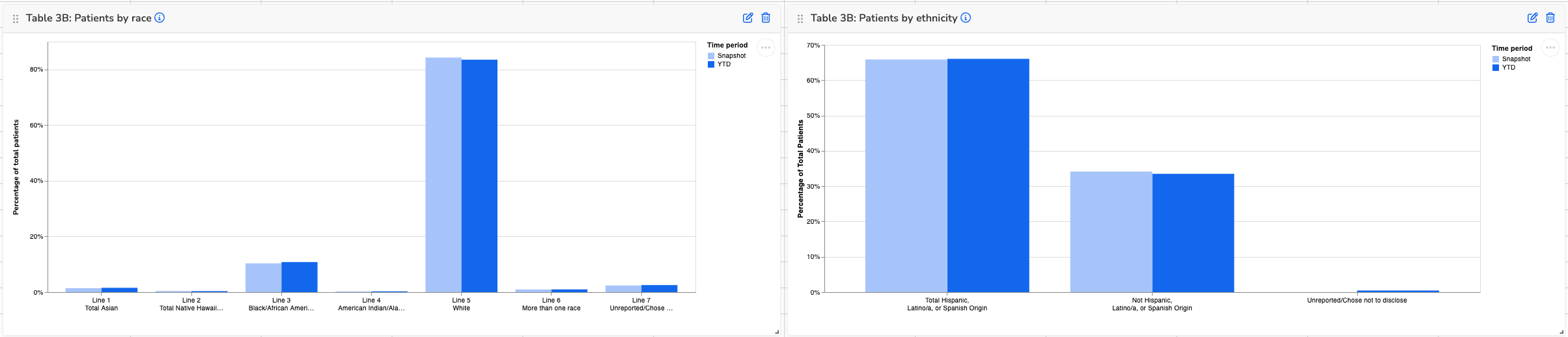The image size is (1568, 337).
Task: Edit the Patients by race panel
Action: (748, 18)
